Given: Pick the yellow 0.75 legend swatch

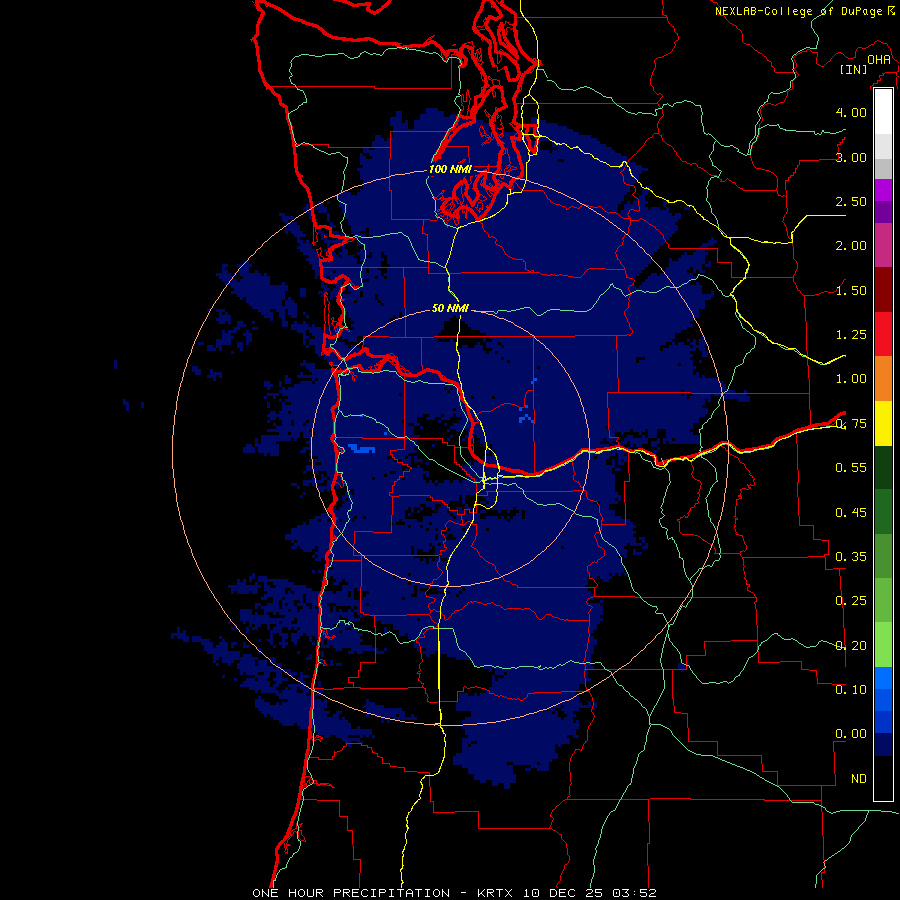Looking at the screenshot, I should (883, 423).
